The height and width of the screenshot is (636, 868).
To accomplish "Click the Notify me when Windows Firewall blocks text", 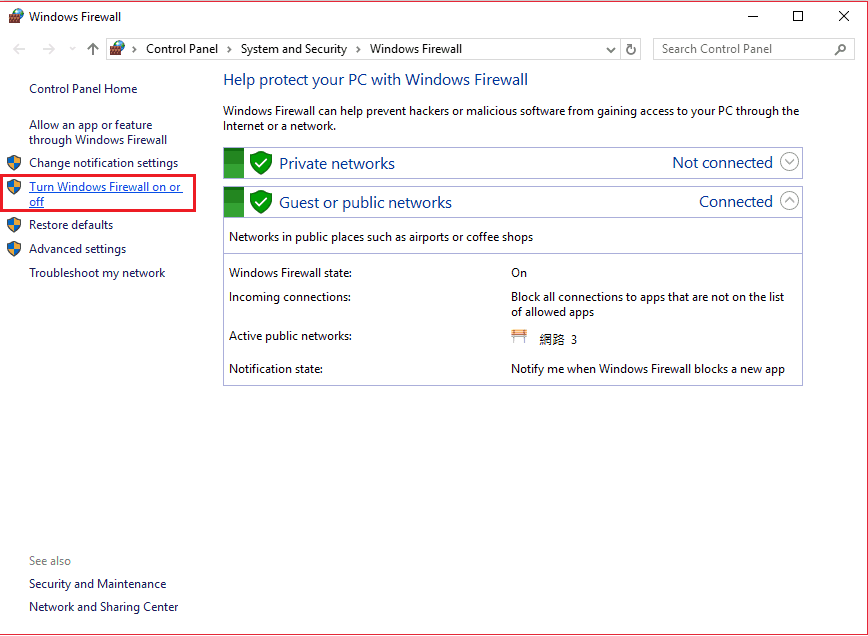I will [648, 369].
